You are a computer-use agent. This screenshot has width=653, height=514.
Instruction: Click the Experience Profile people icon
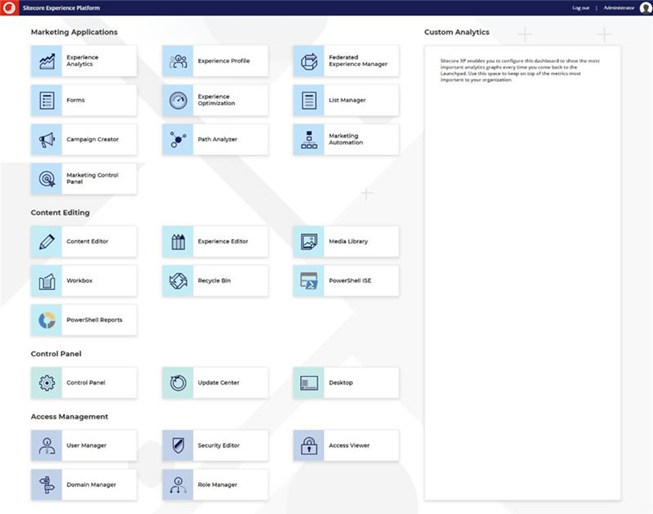(x=178, y=61)
